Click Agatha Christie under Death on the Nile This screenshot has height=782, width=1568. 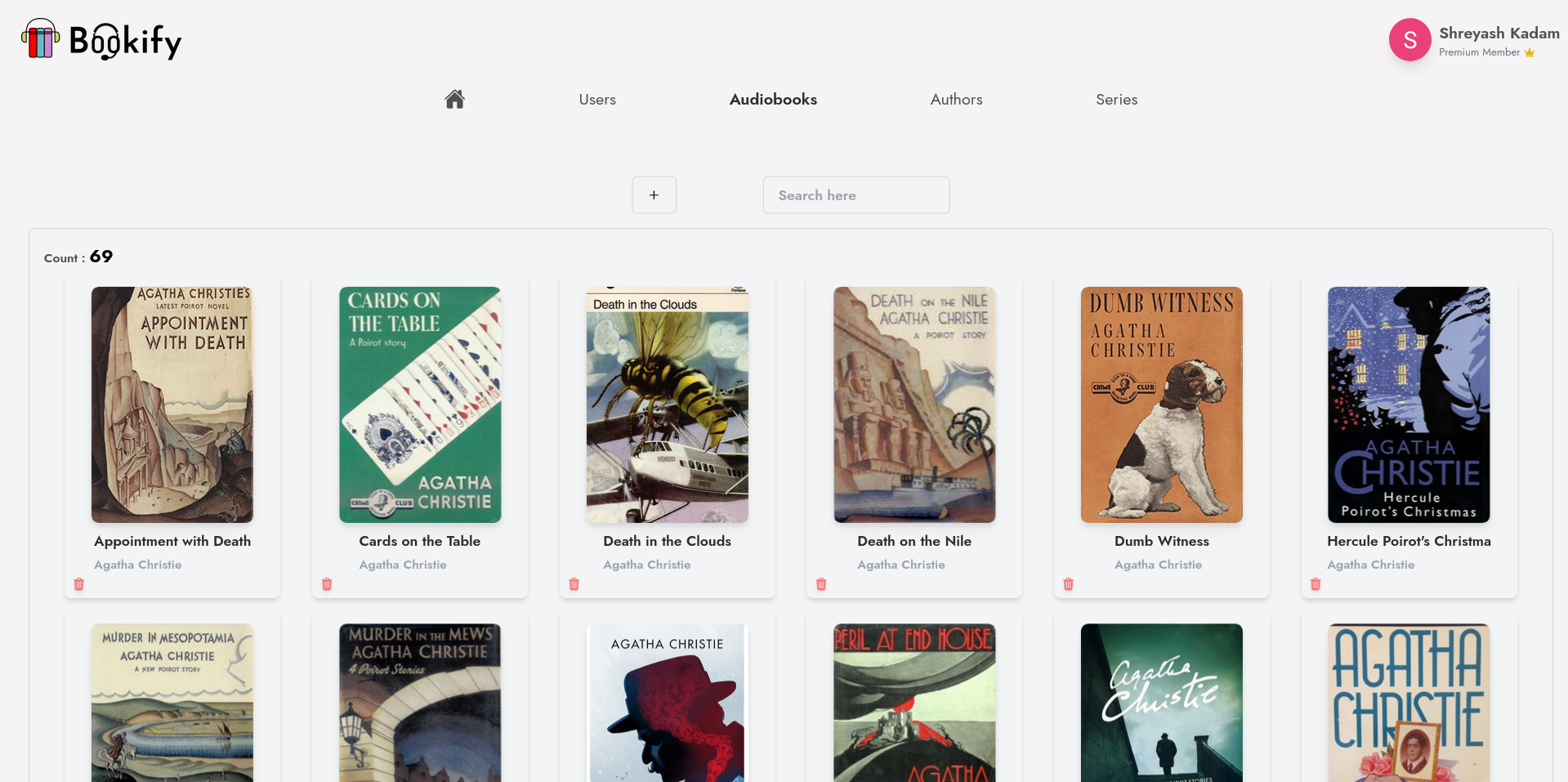[901, 565]
